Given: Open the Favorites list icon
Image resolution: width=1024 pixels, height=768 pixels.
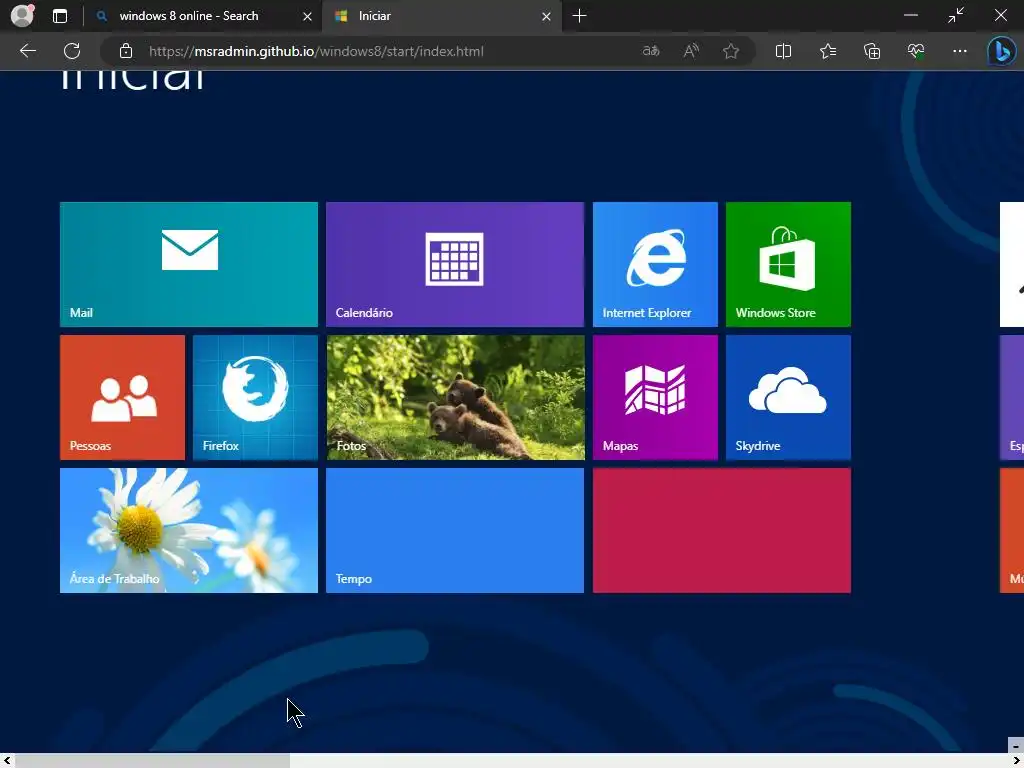Looking at the screenshot, I should click(827, 51).
